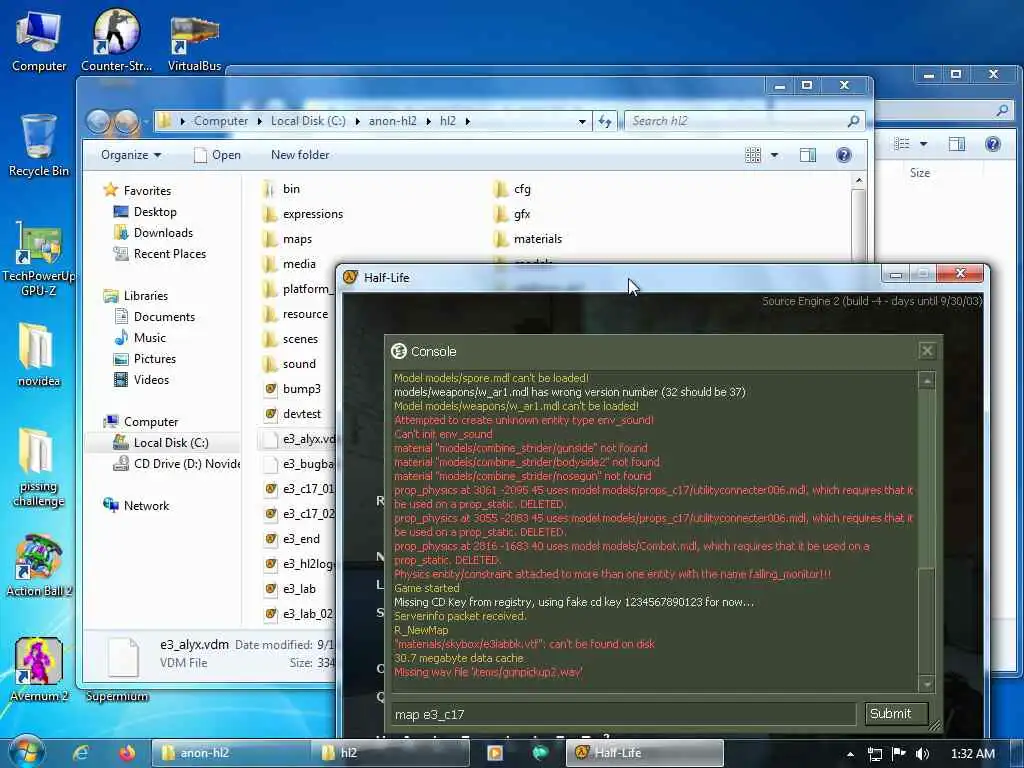Click the help icon in the rear Explorer window
The height and width of the screenshot is (768, 1024).
point(993,144)
